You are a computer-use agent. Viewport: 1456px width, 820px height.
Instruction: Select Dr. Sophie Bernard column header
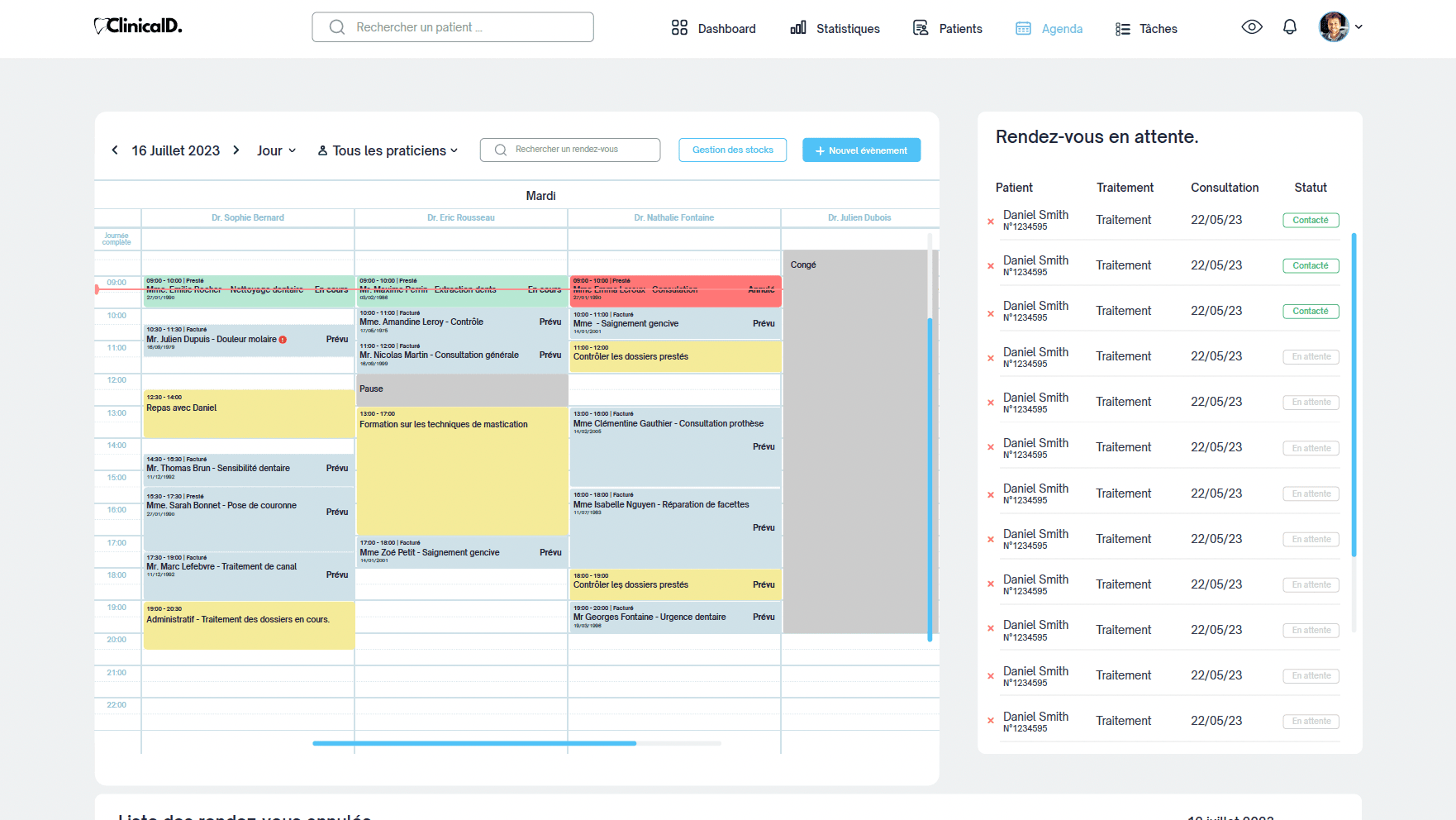pos(248,217)
